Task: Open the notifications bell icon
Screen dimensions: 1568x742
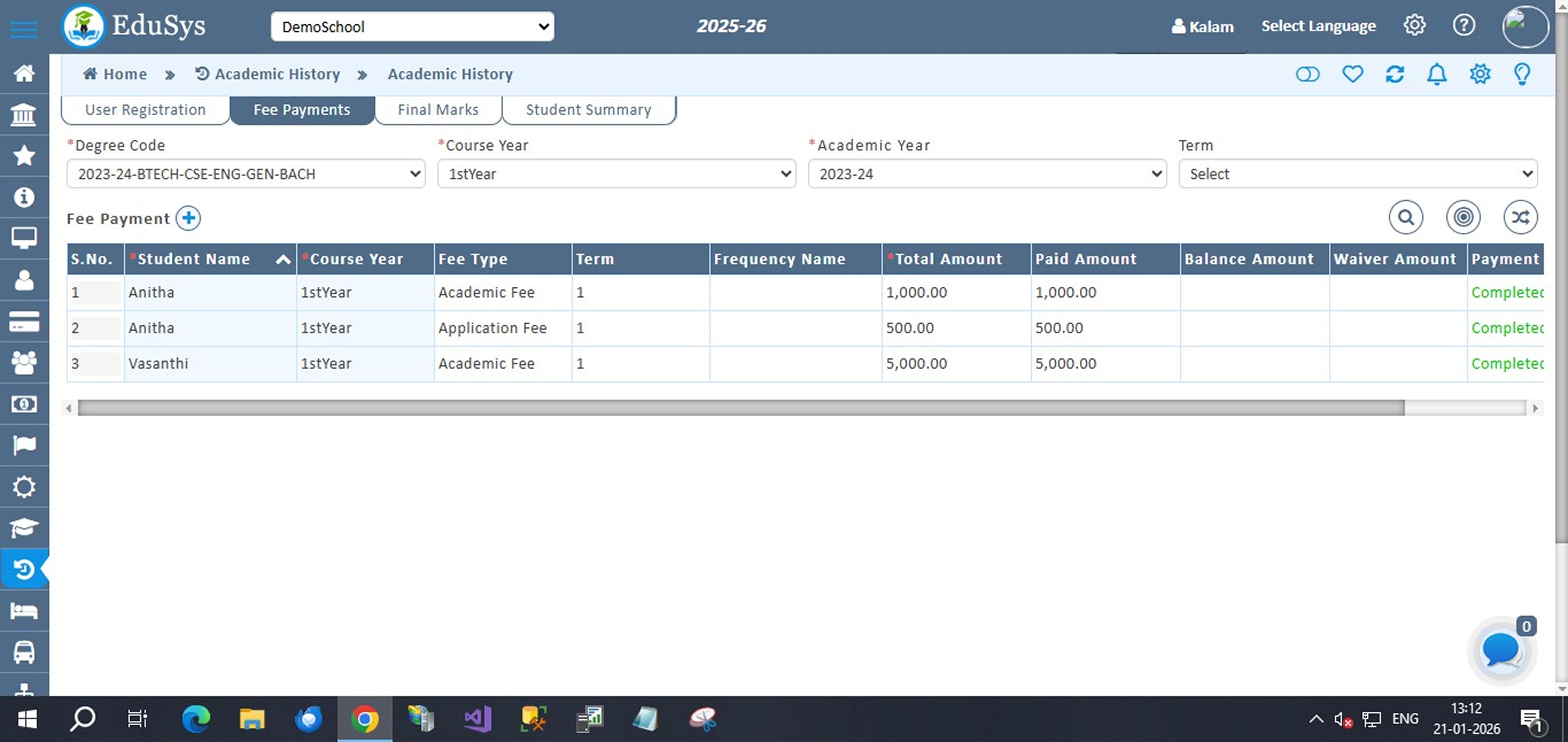Action: [x=1437, y=74]
